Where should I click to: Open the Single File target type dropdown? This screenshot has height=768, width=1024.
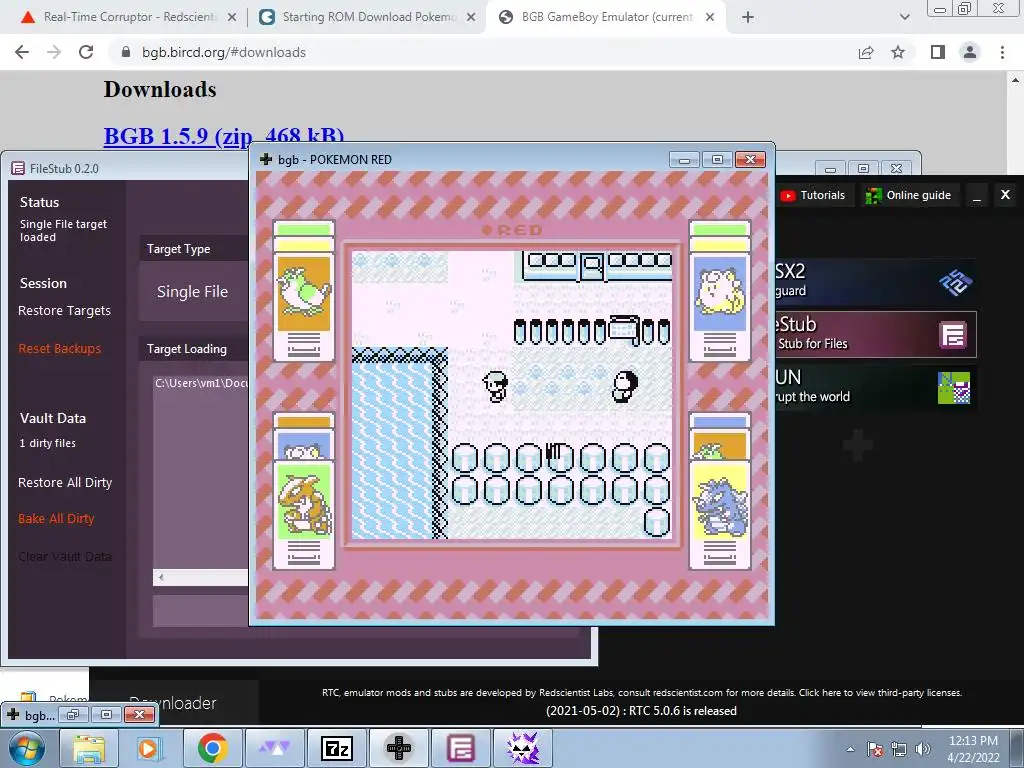(x=193, y=292)
